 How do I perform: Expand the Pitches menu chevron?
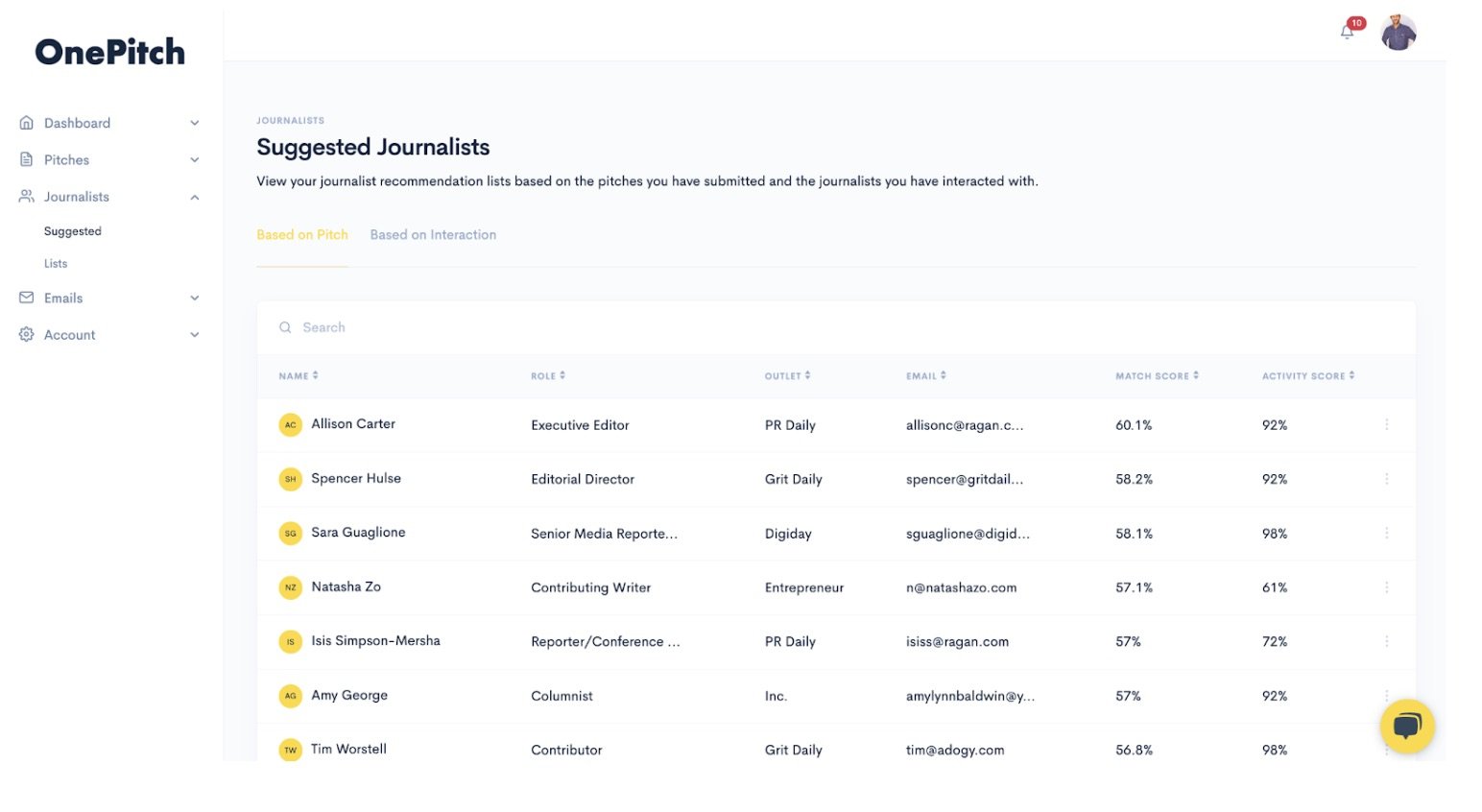tap(195, 159)
